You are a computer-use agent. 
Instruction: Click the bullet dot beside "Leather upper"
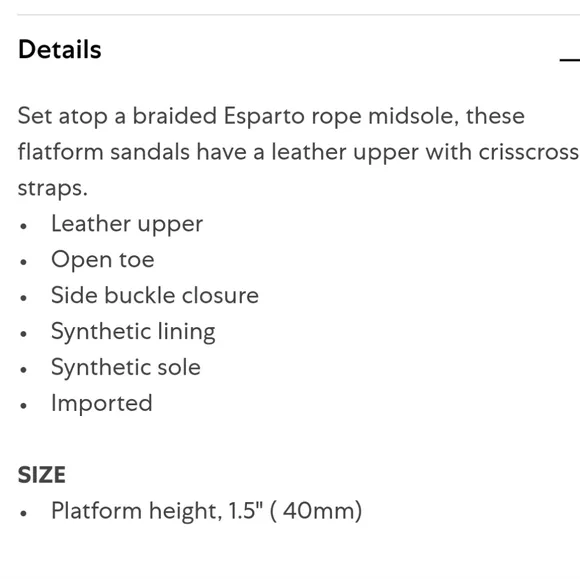[x=24, y=226]
